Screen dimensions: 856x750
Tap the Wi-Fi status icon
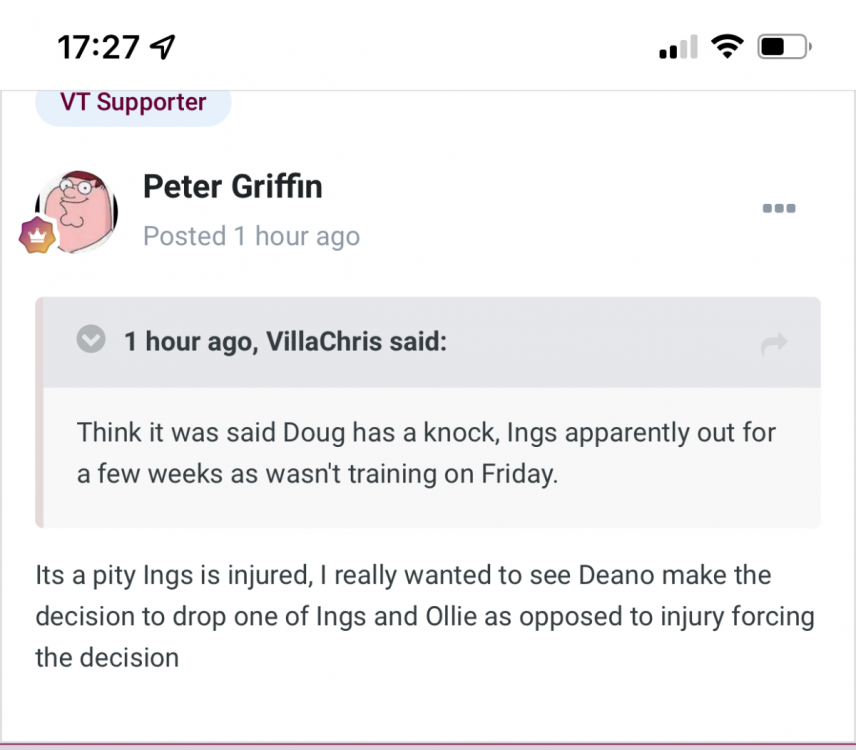click(x=726, y=46)
